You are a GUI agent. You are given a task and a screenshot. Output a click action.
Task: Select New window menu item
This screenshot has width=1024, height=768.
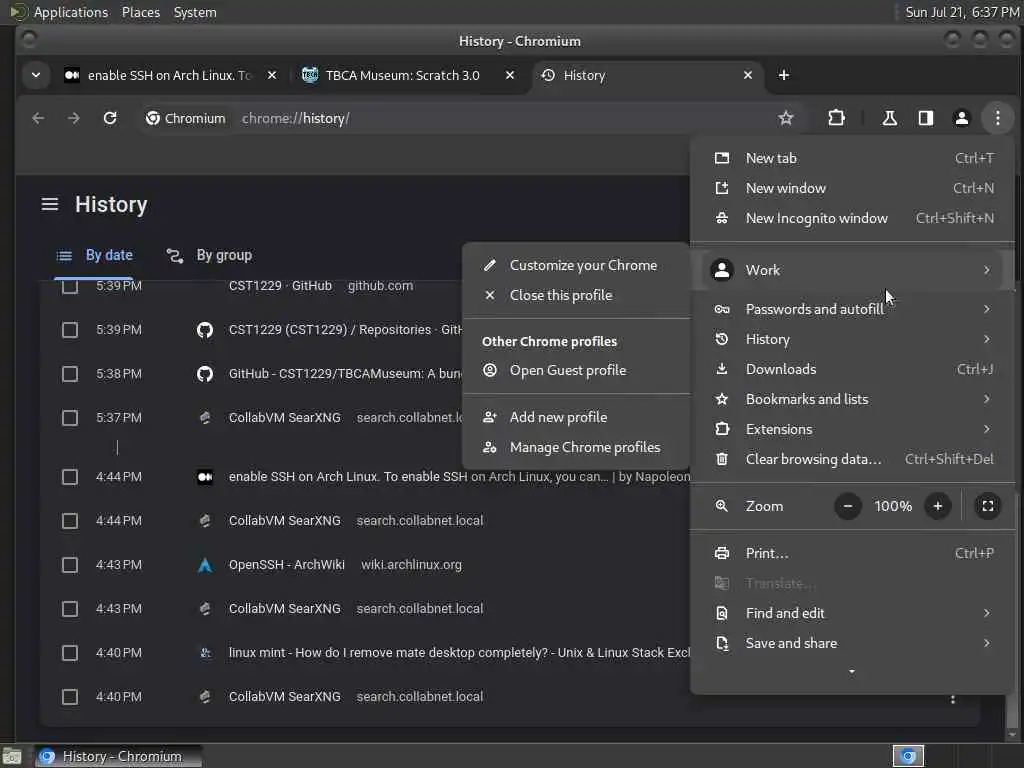coord(852,188)
